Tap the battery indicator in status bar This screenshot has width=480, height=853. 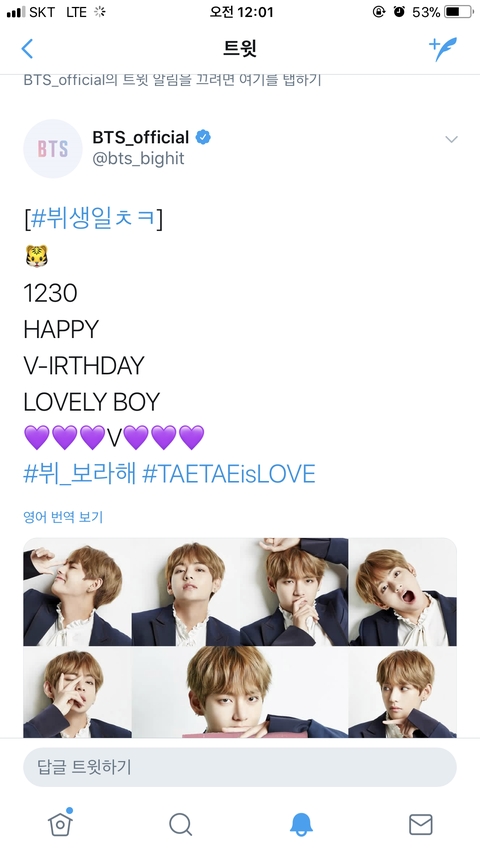[458, 12]
